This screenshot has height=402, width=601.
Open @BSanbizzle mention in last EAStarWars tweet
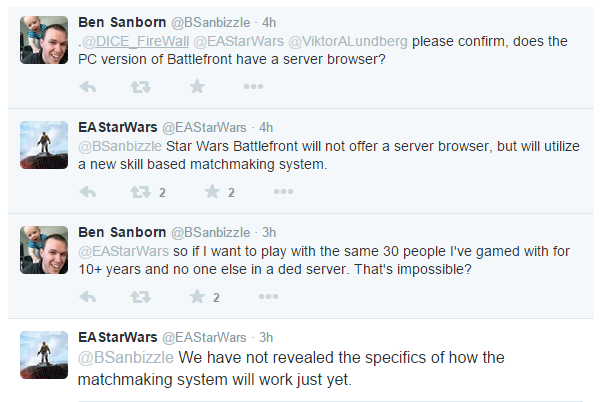[126, 358]
